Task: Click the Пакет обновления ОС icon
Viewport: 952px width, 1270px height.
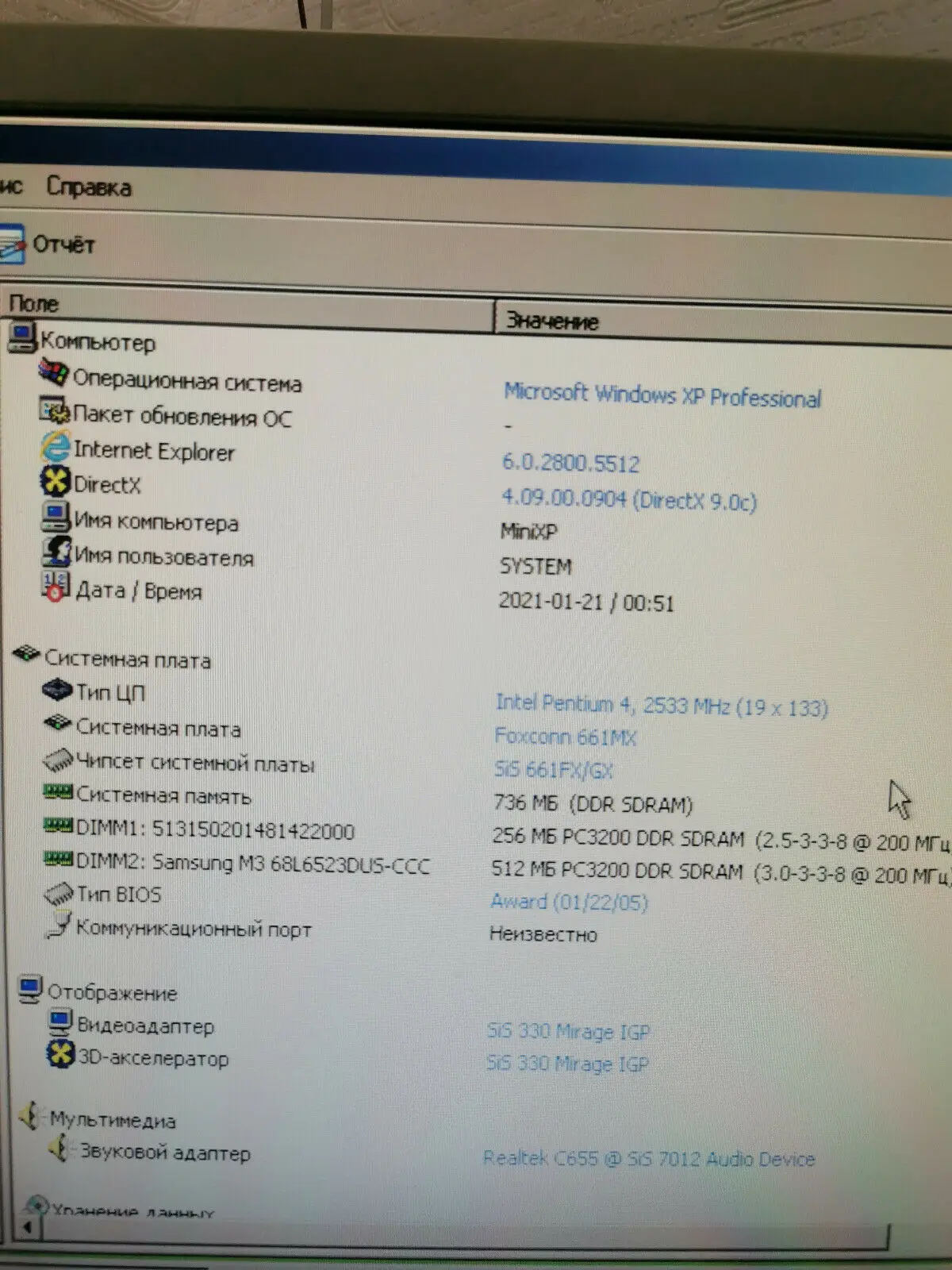Action: 55,410
